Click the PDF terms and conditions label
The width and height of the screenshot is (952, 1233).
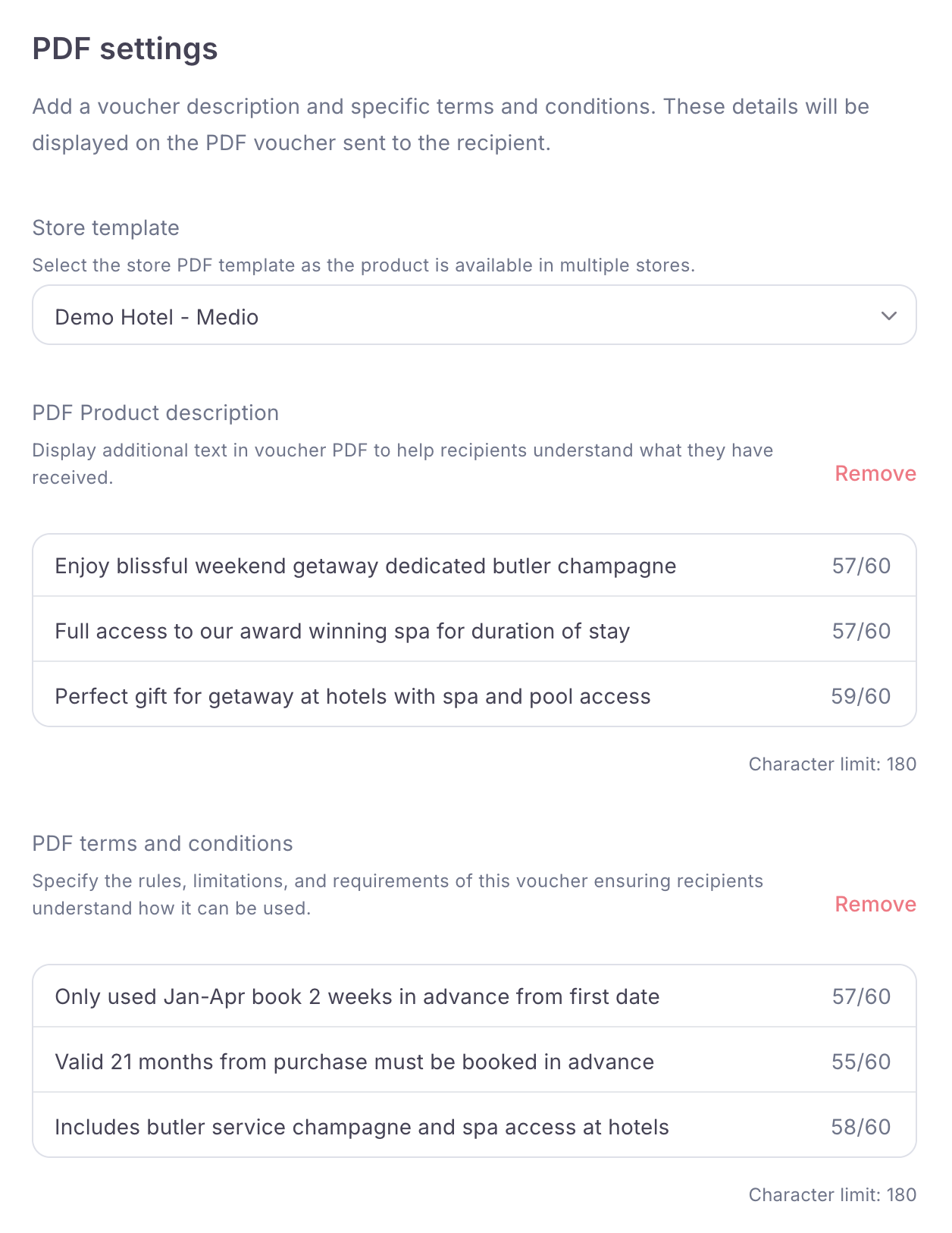162,843
